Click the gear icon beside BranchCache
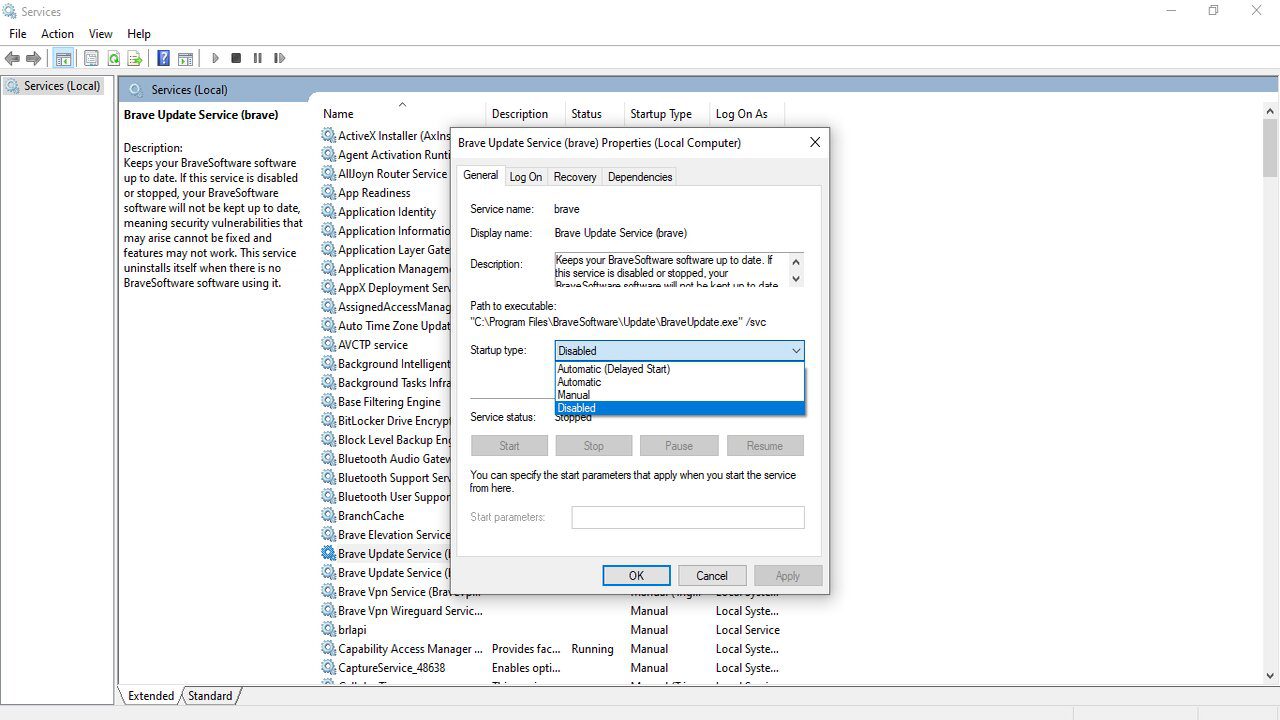This screenshot has height=720, width=1280. tap(329, 516)
